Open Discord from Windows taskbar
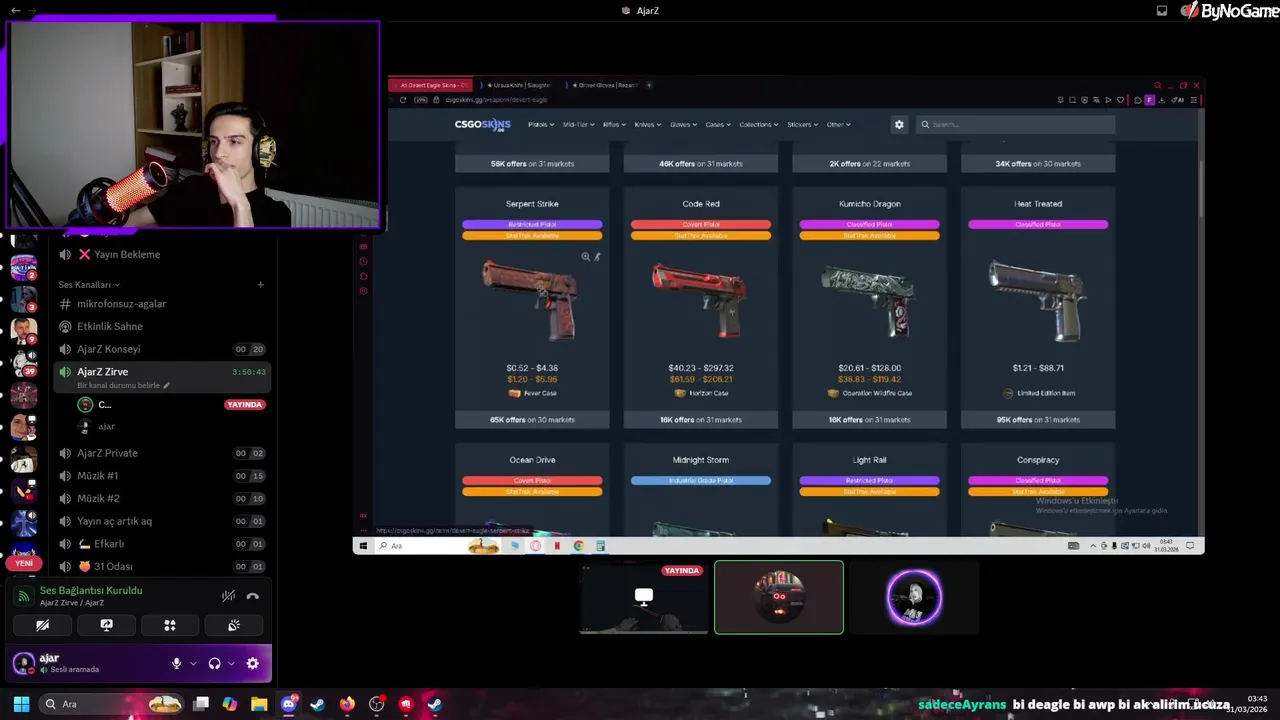 point(288,704)
